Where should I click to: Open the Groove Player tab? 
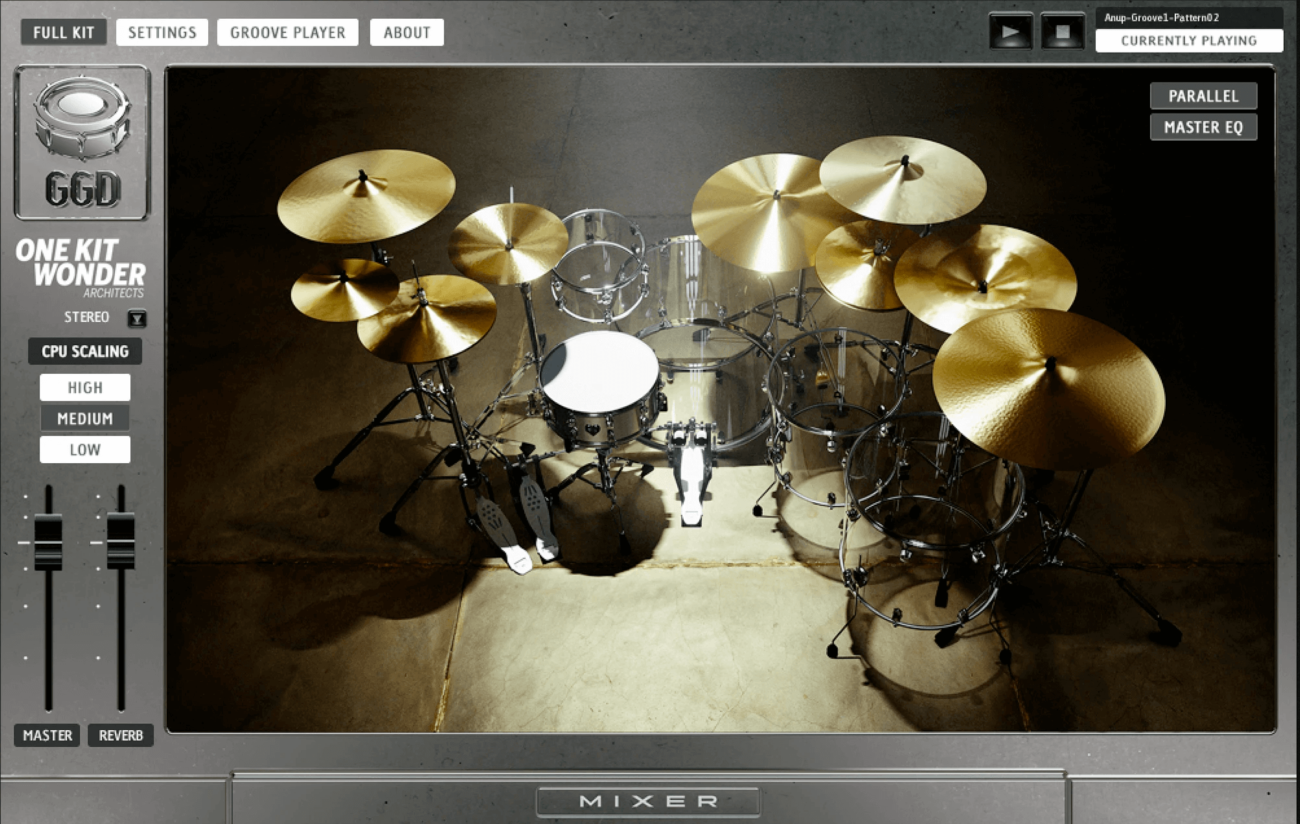[x=288, y=32]
